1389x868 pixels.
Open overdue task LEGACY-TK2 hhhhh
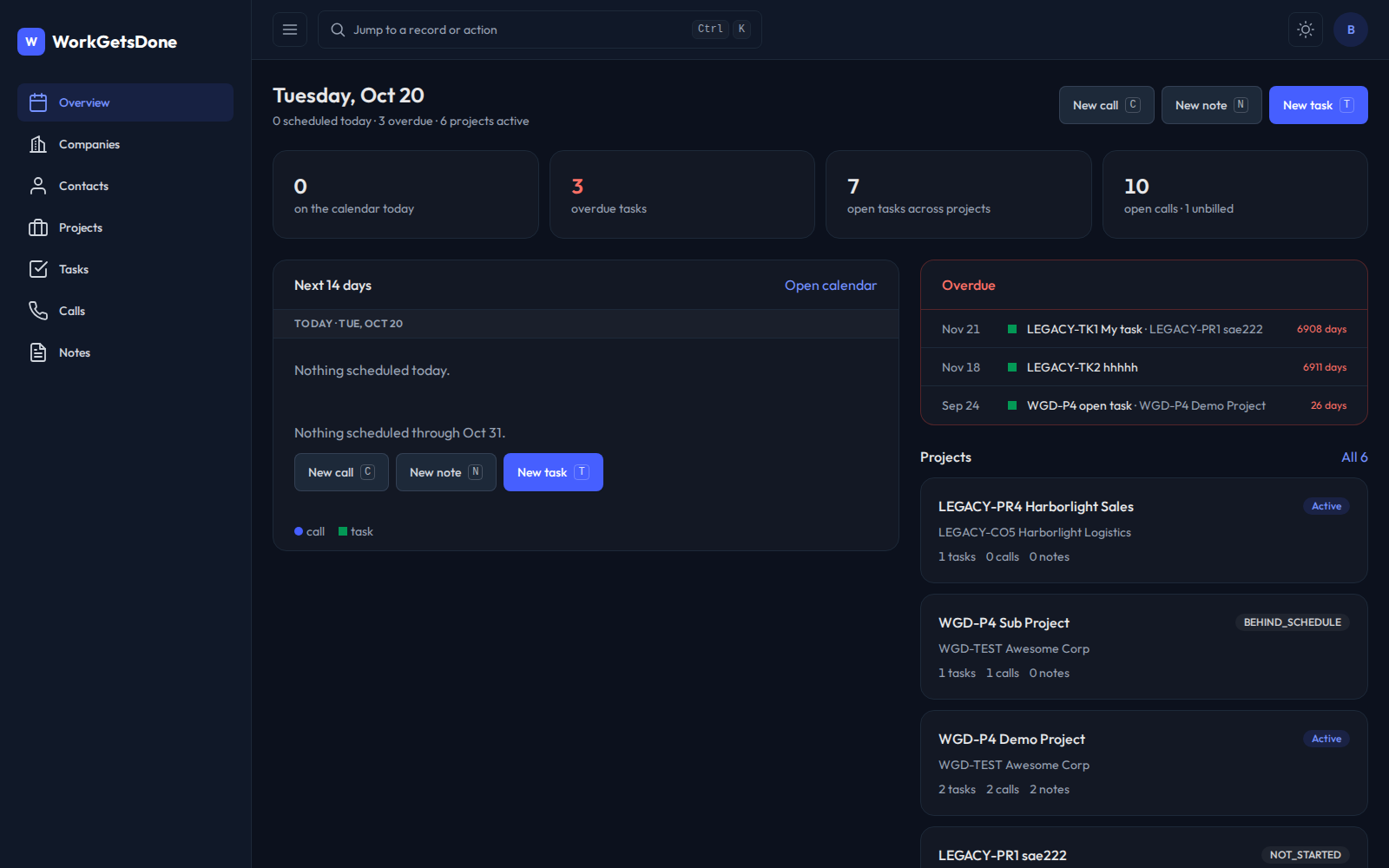(x=1144, y=367)
